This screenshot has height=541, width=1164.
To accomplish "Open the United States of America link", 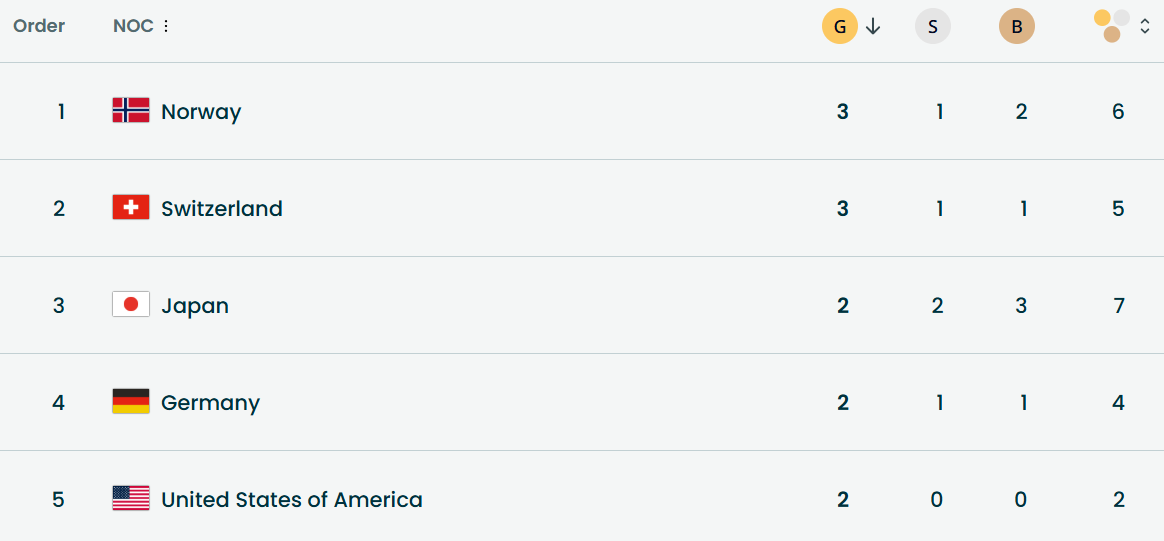I will pyautogui.click(x=292, y=499).
